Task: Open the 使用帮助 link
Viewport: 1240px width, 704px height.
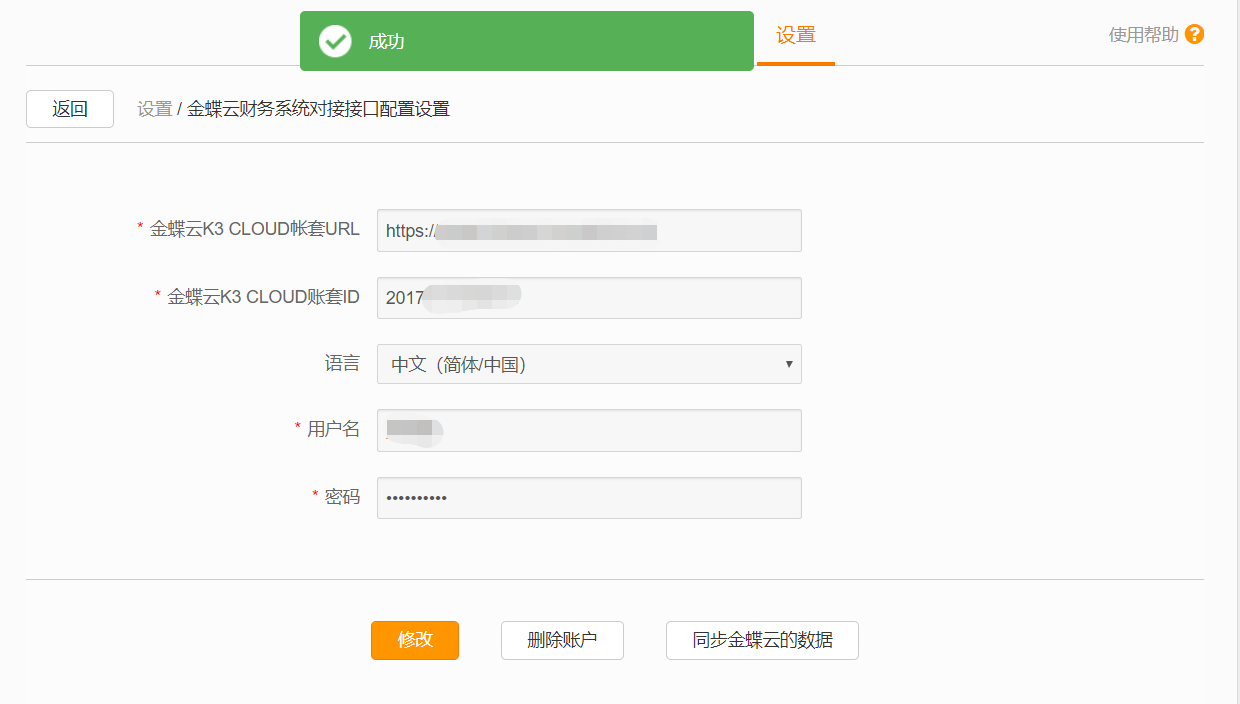Action: [1144, 35]
